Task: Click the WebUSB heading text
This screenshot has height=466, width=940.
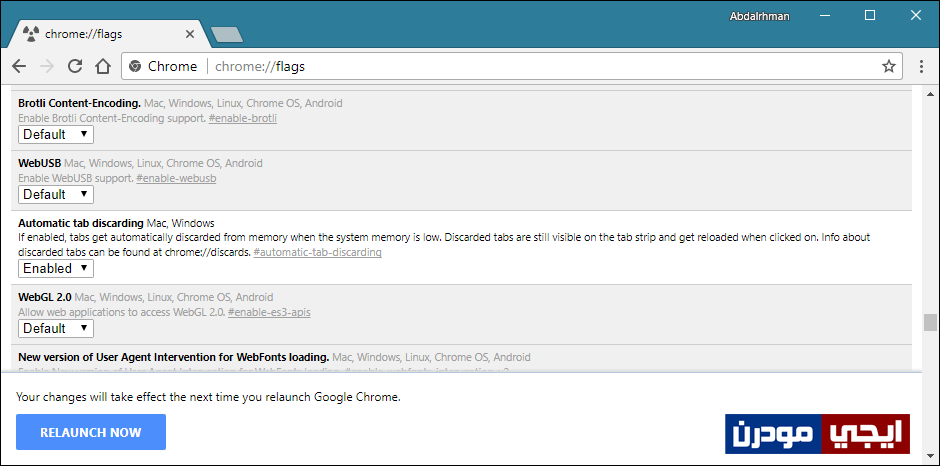Action: point(40,163)
